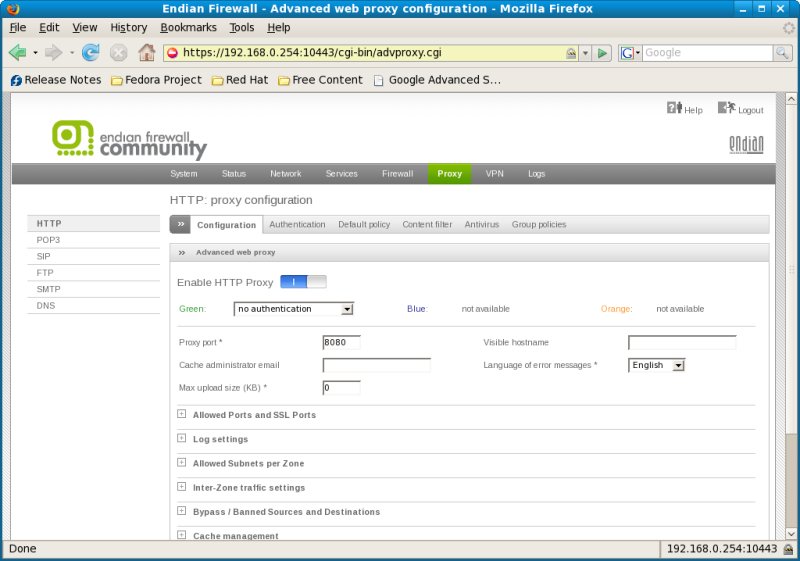Click the security lock icon in address bar
The width and height of the screenshot is (800, 561).
571,53
